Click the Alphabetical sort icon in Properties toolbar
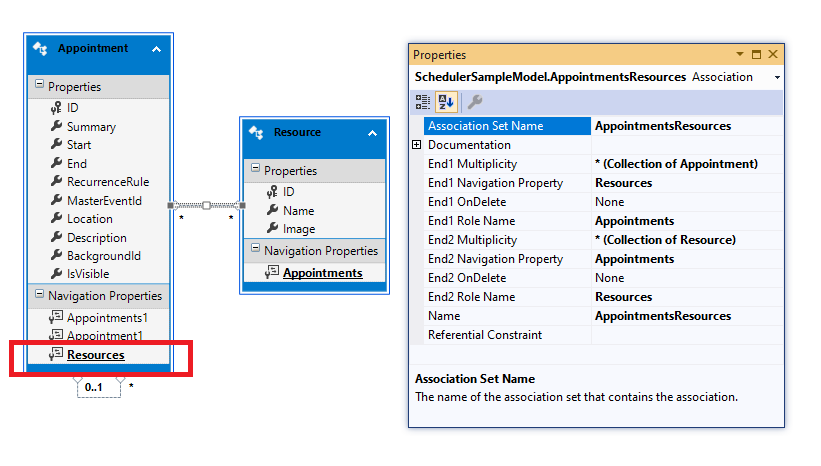This screenshot has width=821, height=466. (x=446, y=102)
